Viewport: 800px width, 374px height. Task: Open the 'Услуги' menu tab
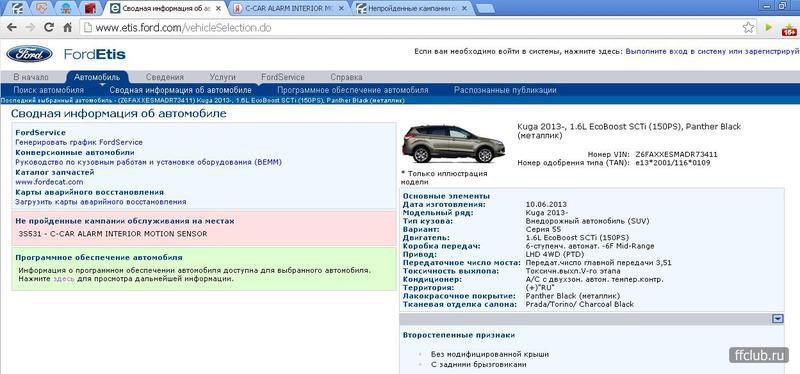pos(222,77)
